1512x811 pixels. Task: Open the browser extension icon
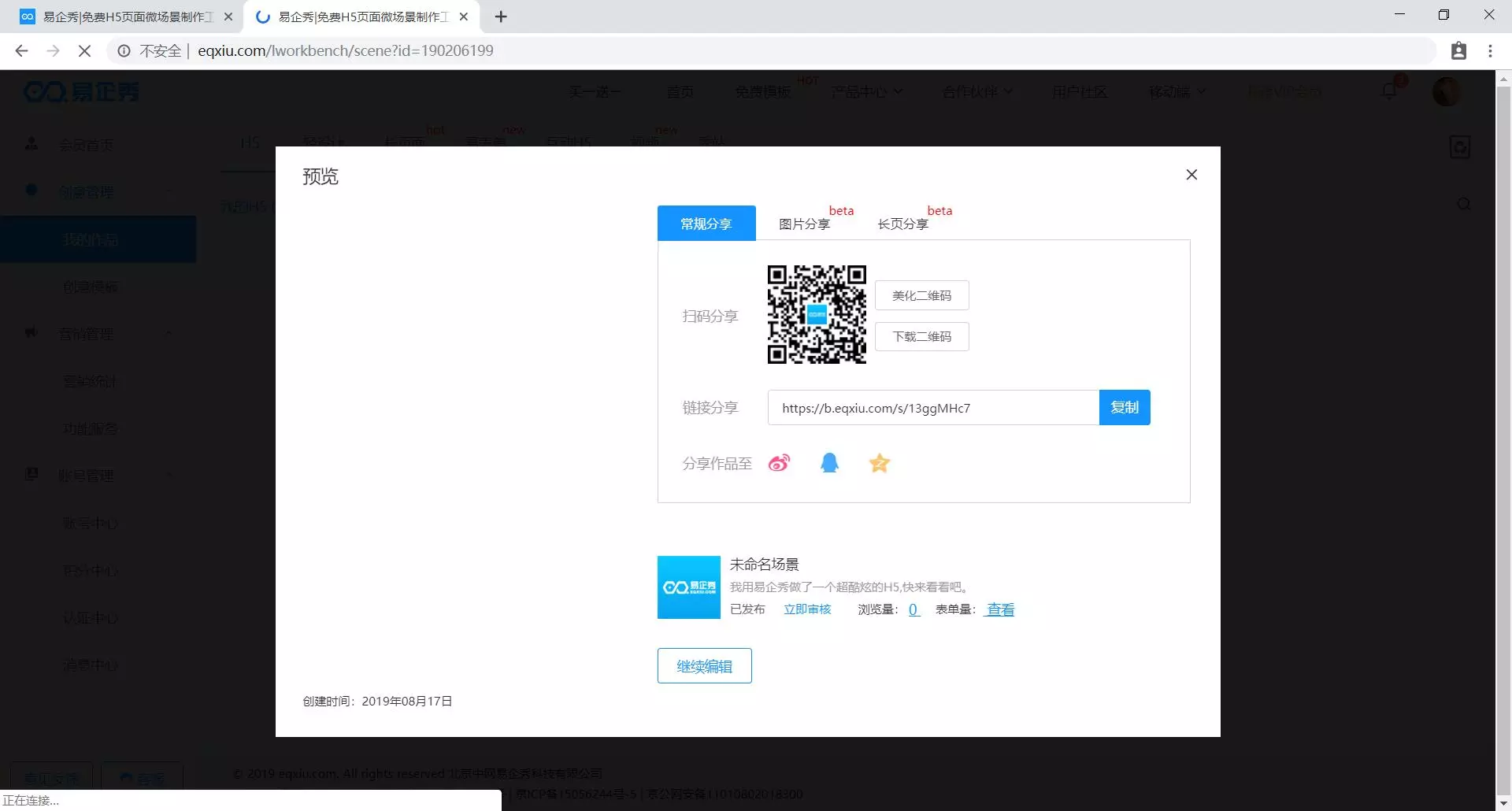coord(1458,51)
